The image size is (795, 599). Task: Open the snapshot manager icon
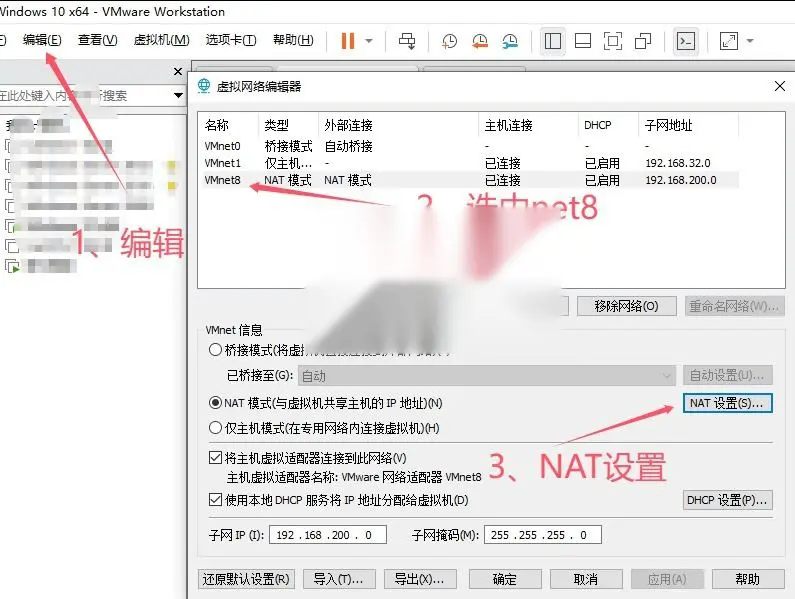click(510, 41)
